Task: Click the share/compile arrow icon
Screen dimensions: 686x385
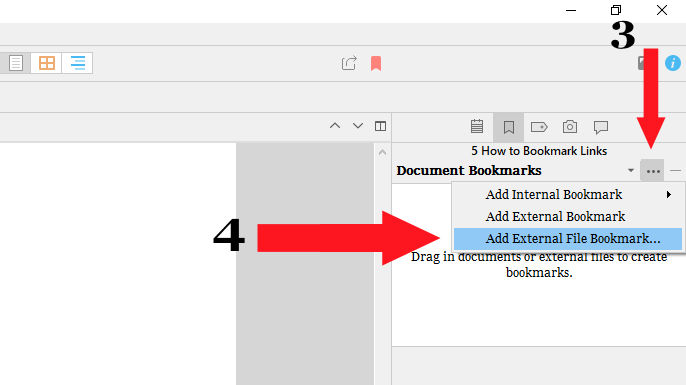Action: (349, 63)
